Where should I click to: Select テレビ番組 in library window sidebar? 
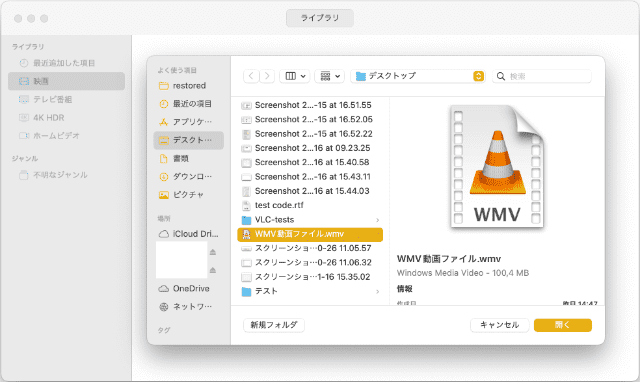pos(67,100)
